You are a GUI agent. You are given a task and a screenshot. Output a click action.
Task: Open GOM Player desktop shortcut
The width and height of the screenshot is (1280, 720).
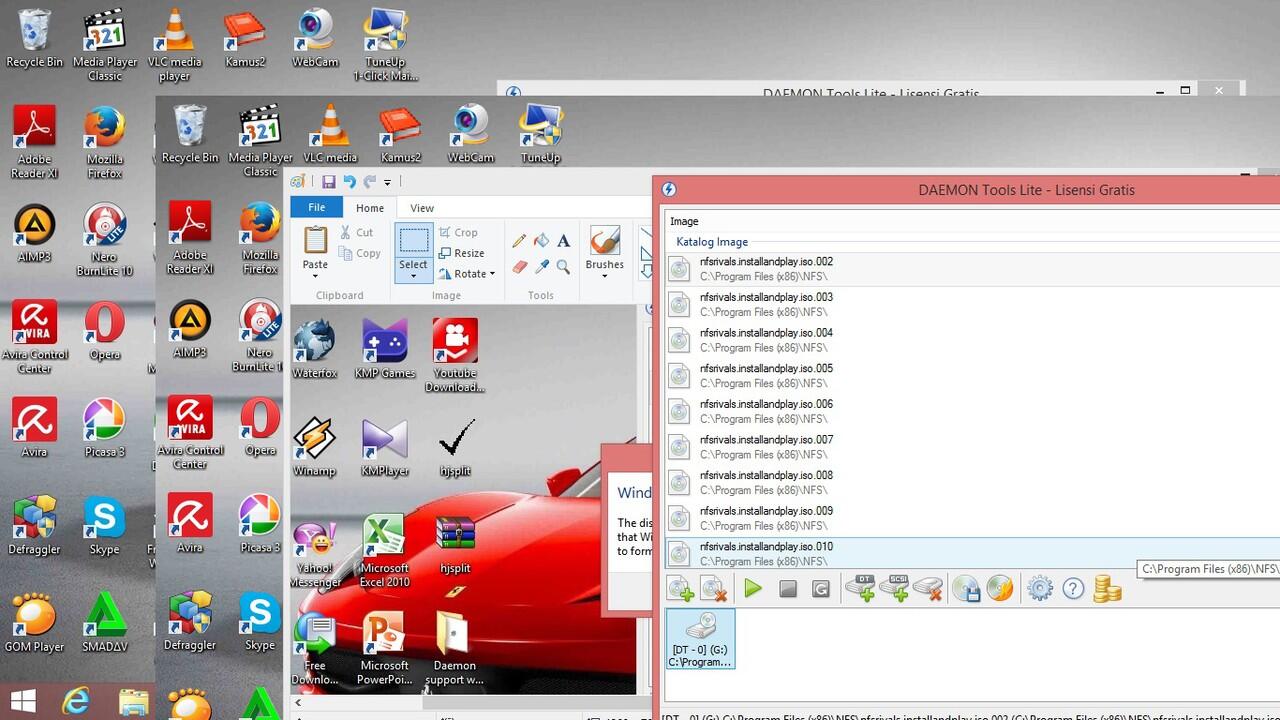[x=34, y=623]
